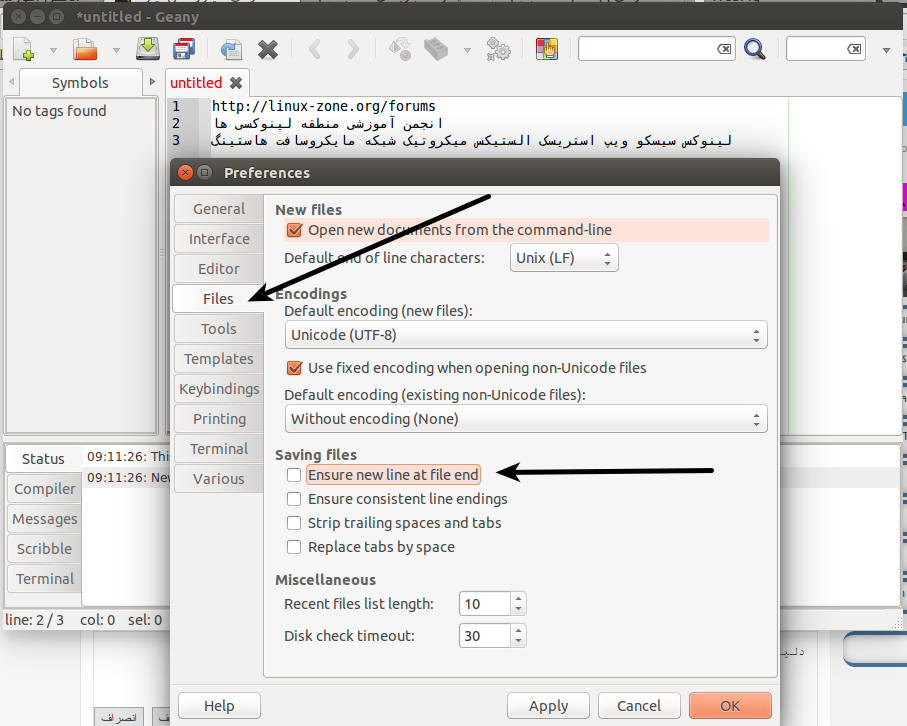
Task: Close current file with toolbar X icon
Action: point(268,49)
